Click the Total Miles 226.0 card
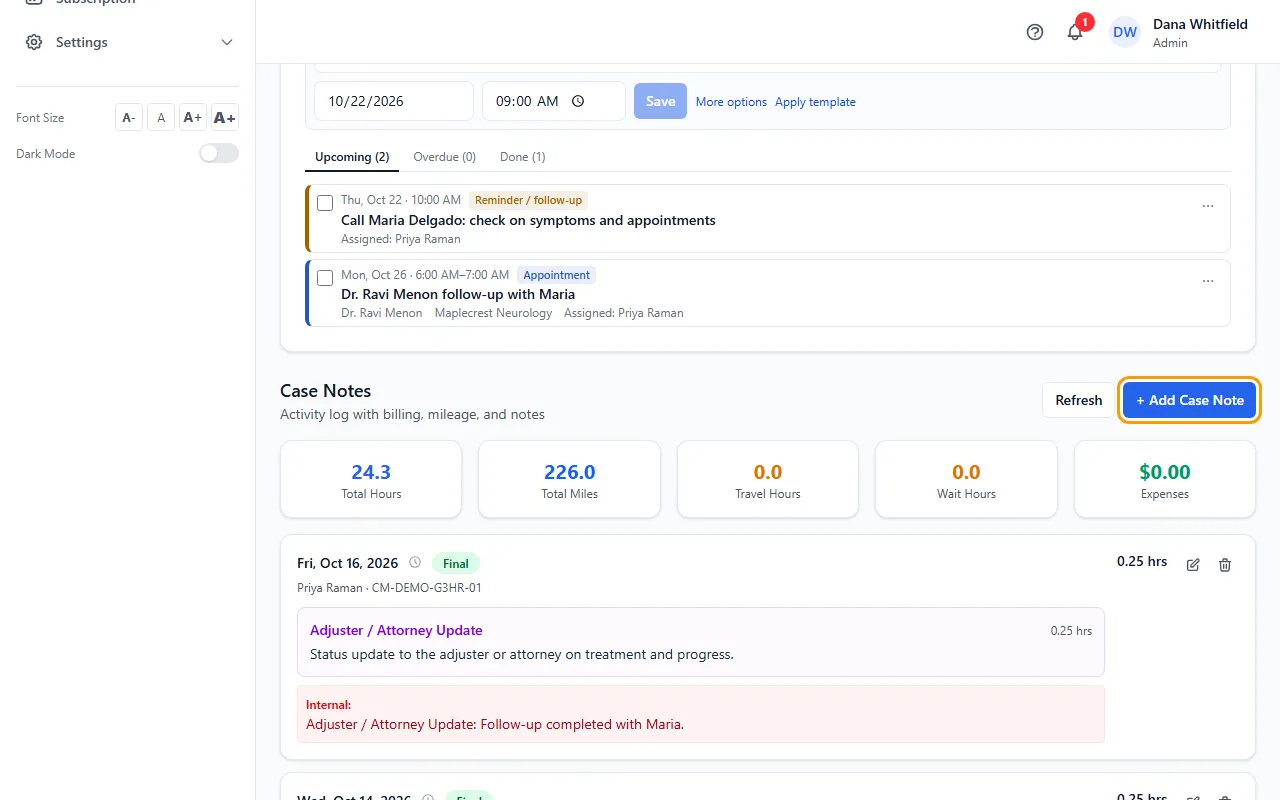Viewport: 1280px width, 800px height. pyautogui.click(x=569, y=480)
